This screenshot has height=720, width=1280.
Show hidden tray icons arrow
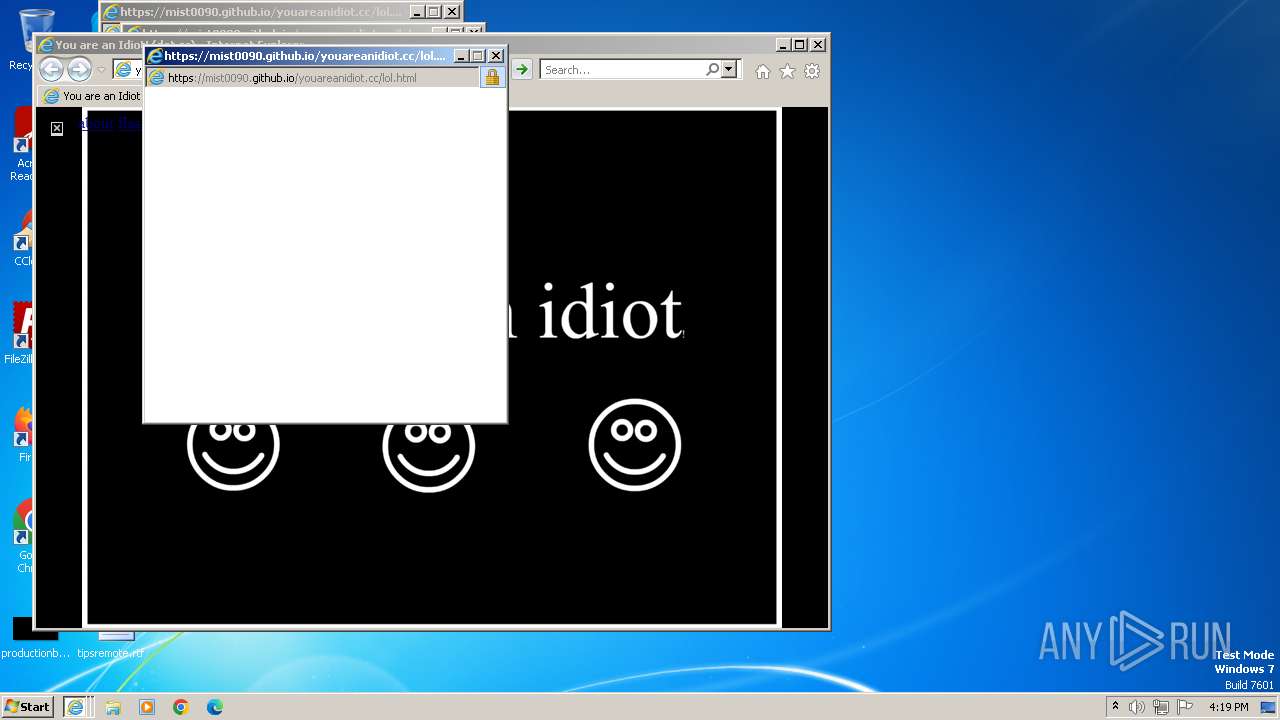click(x=1115, y=706)
